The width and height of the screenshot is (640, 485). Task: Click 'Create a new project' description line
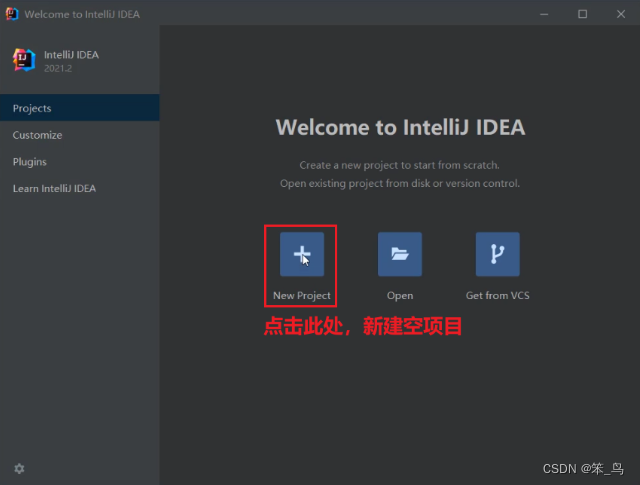tap(400, 165)
